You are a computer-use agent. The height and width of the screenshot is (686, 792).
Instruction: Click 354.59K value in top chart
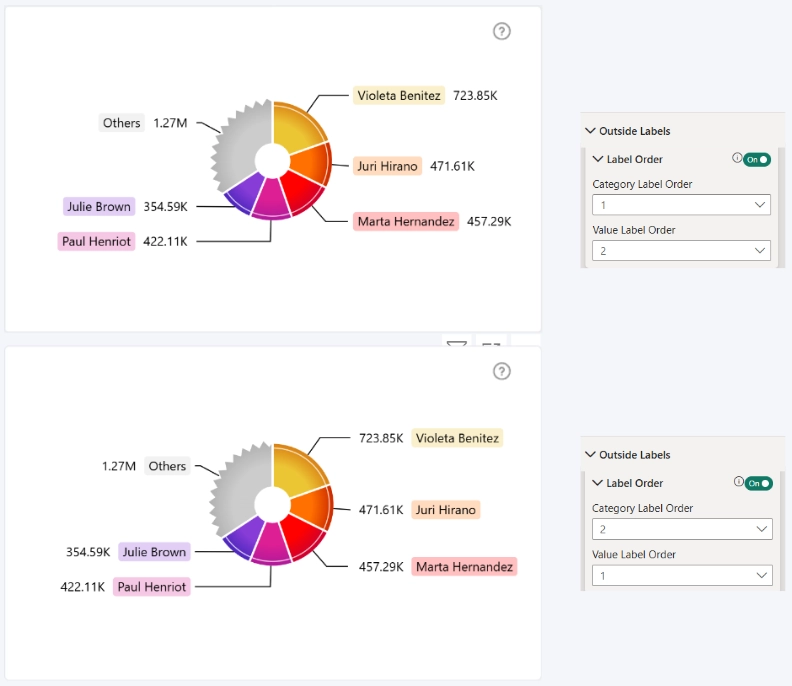point(165,207)
